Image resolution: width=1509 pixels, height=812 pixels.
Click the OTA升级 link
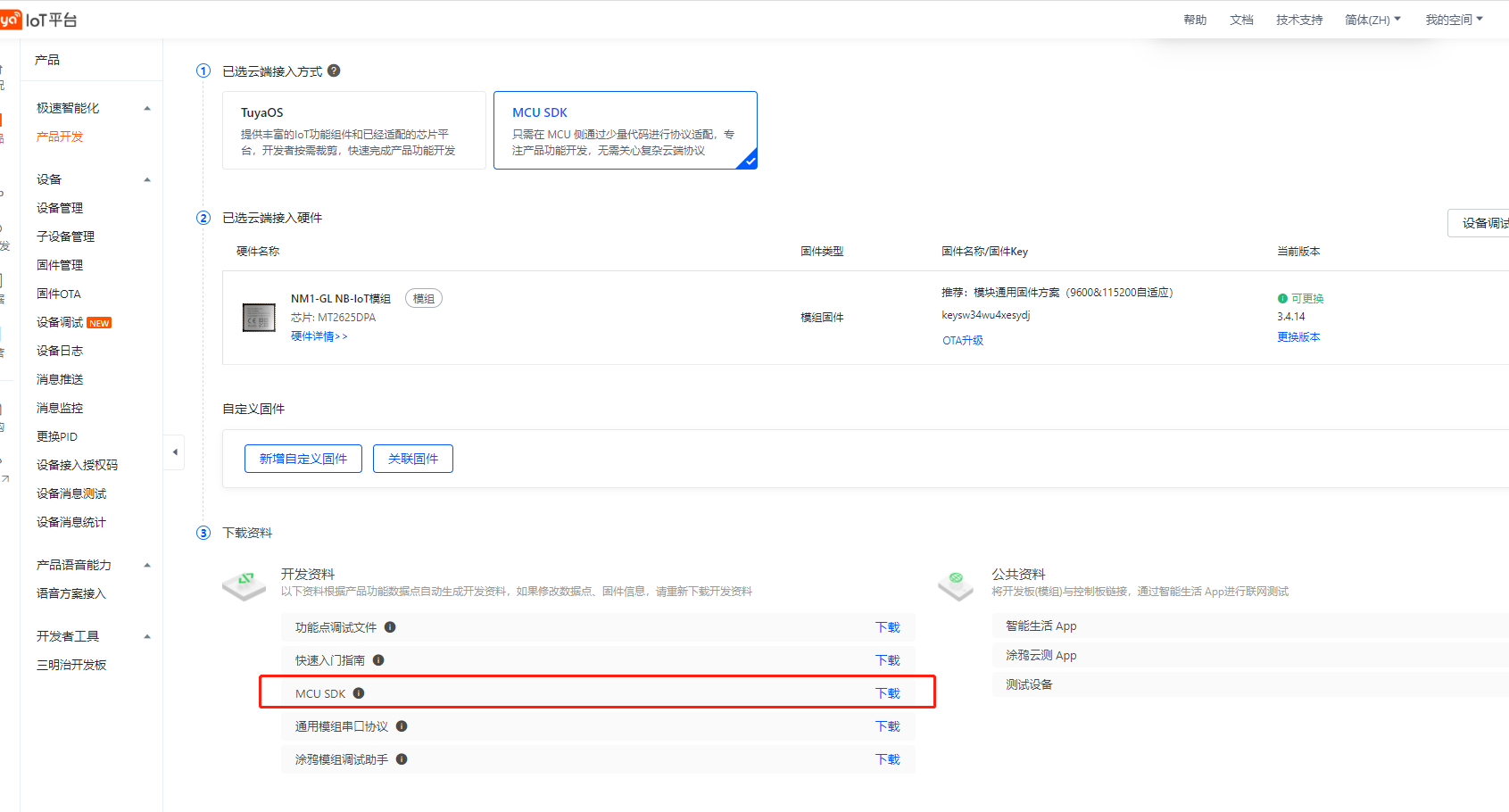click(x=963, y=340)
